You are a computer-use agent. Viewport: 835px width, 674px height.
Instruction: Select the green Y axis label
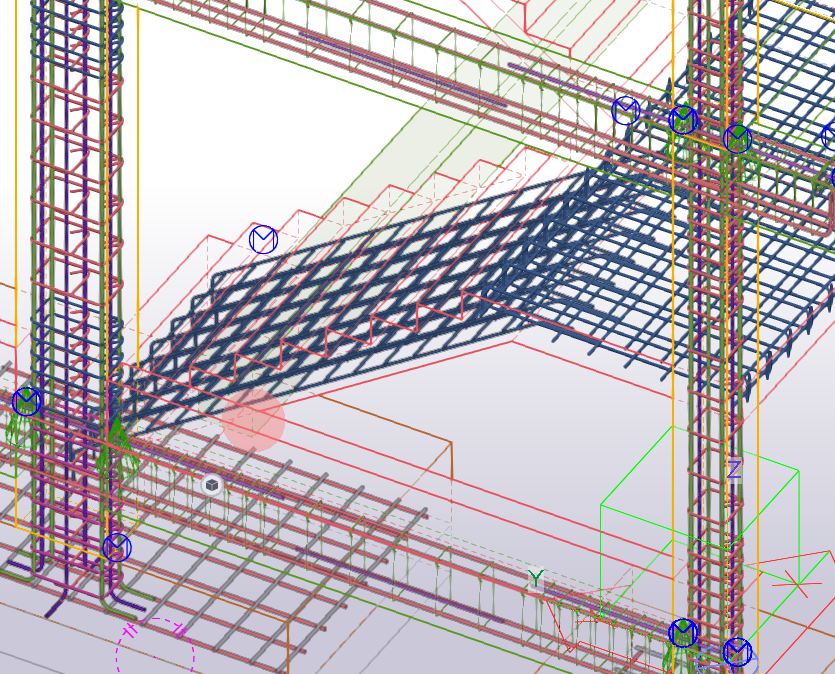pos(536,579)
